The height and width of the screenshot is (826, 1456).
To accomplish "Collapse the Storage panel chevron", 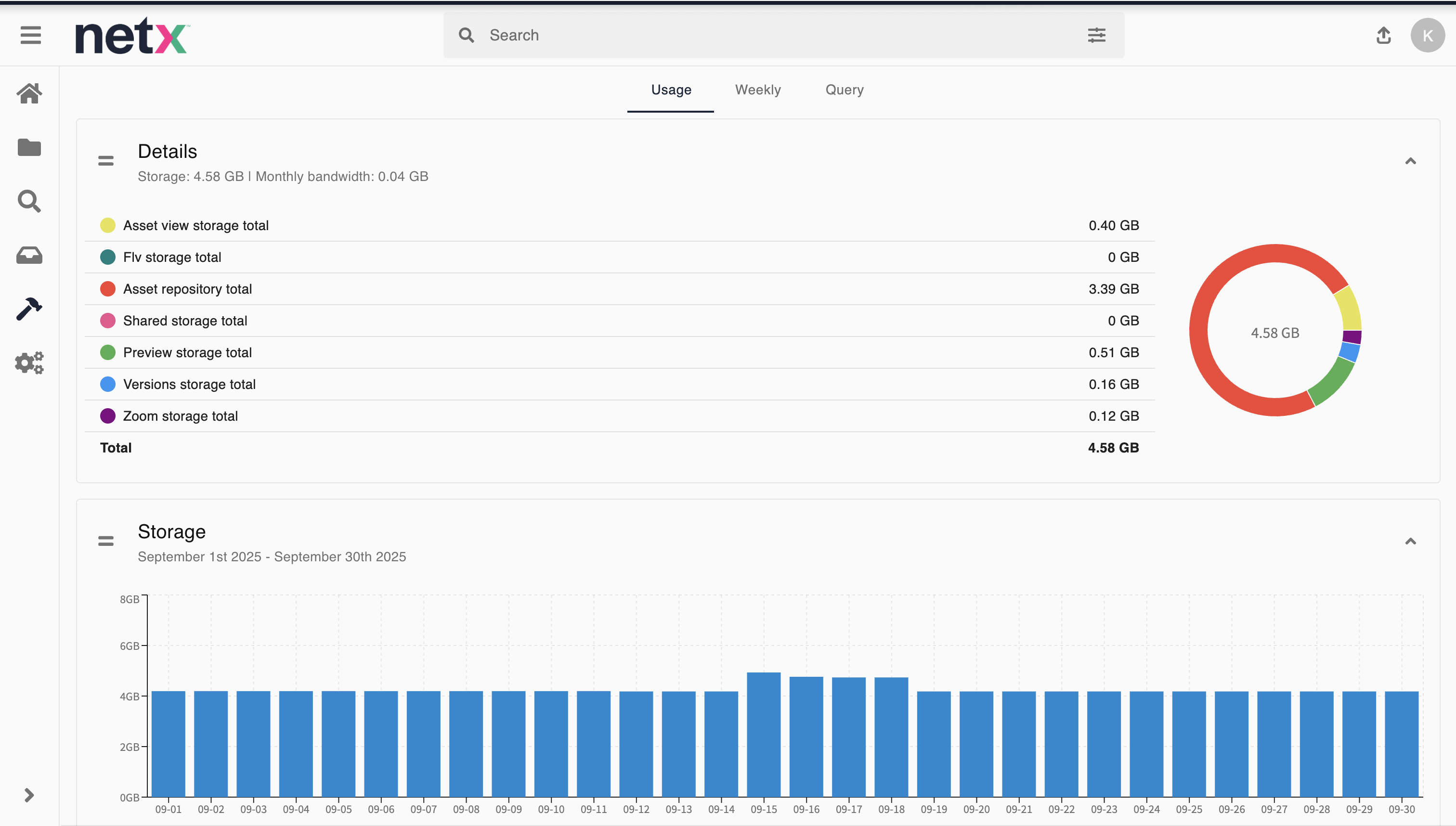I will [1410, 541].
